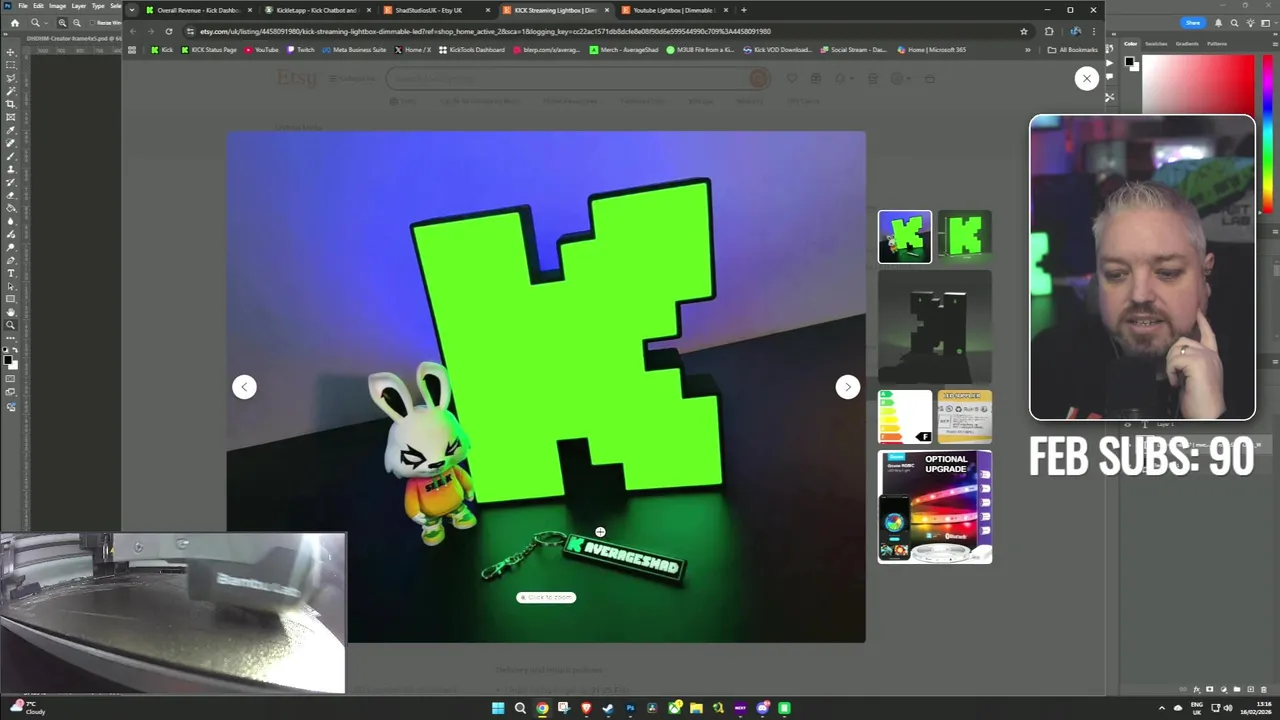Toggle the Resize Windows checkbox in Photoshop

(x=91, y=22)
